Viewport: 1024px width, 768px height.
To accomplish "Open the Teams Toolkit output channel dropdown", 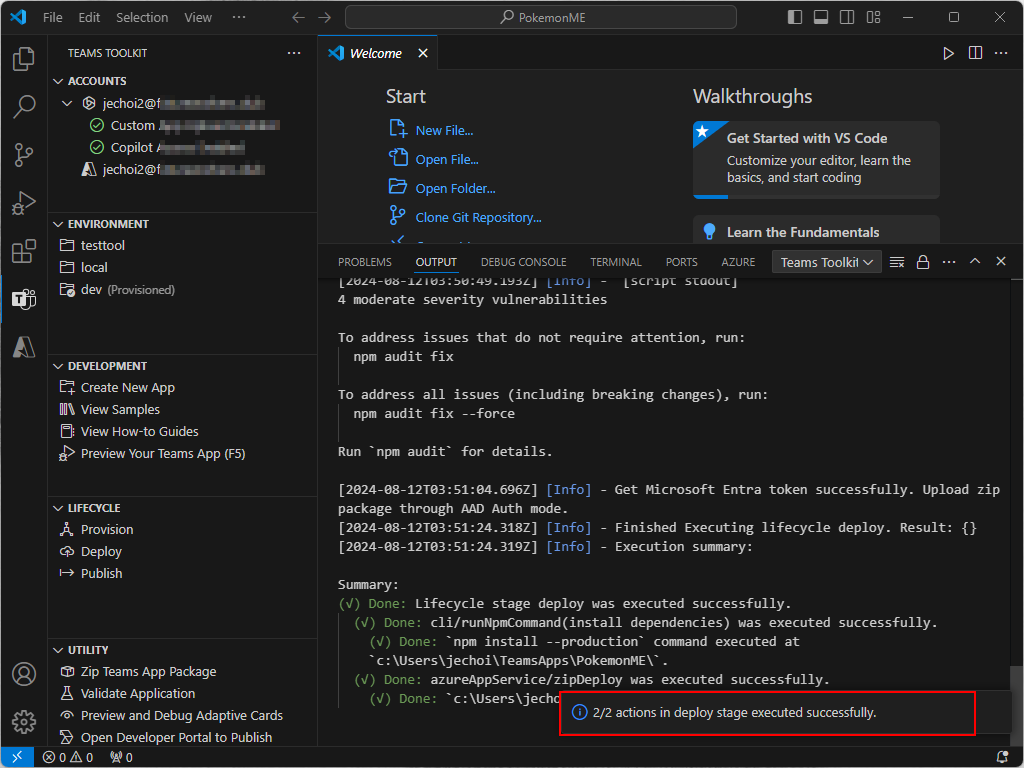I will [x=826, y=262].
